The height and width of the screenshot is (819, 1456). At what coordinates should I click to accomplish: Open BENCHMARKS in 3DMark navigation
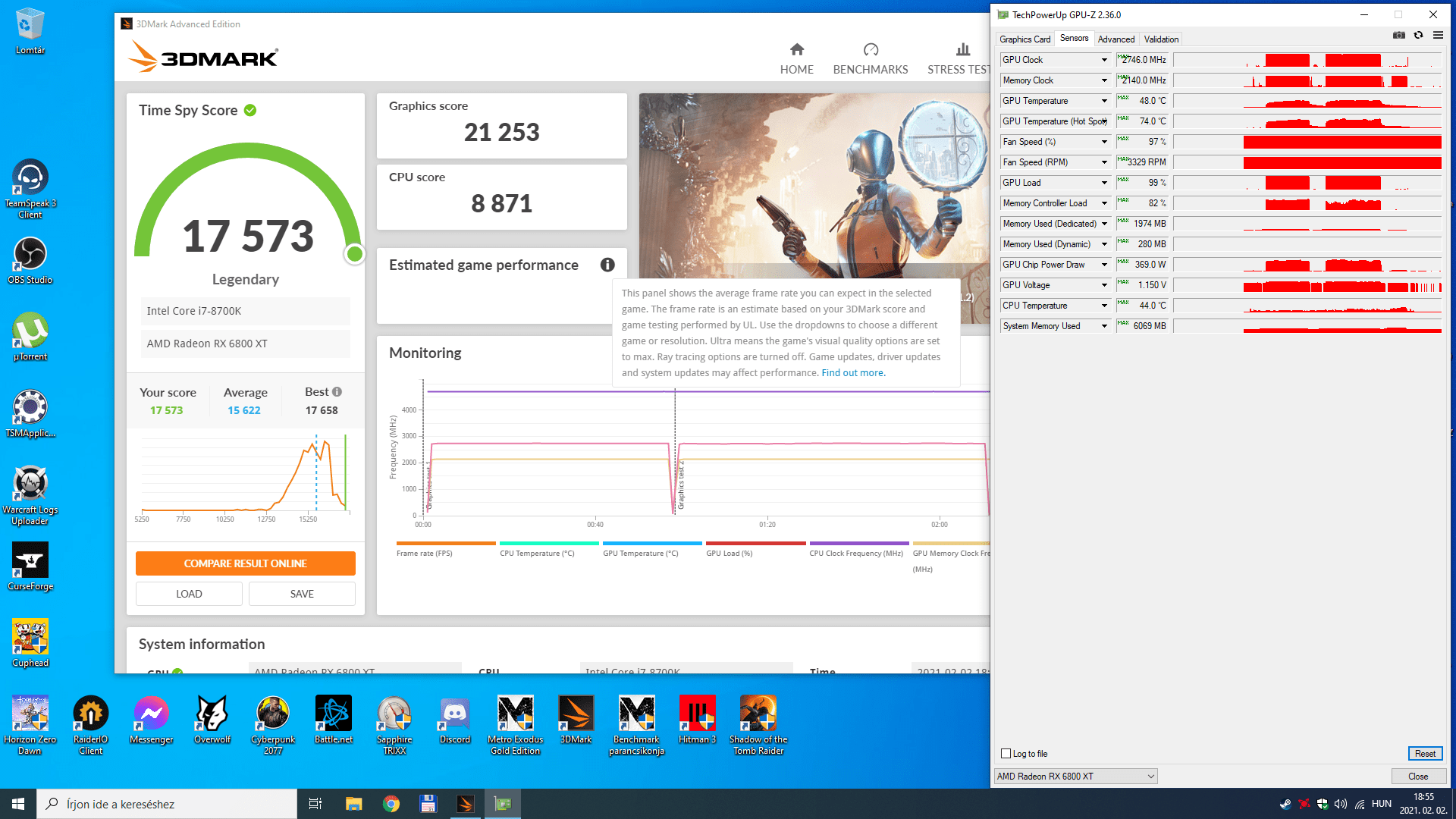click(x=871, y=59)
